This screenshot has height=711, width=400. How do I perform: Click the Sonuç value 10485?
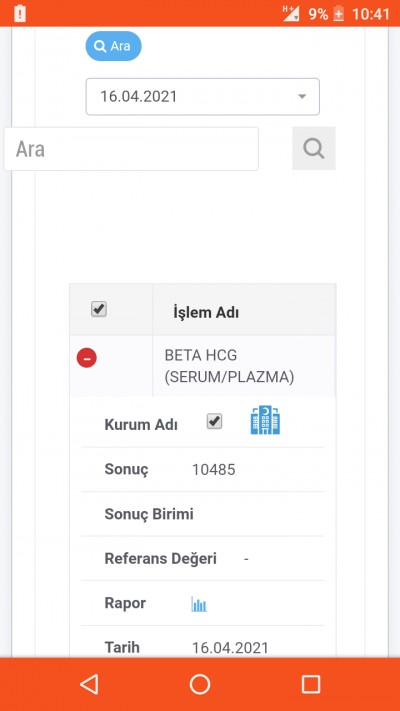coord(214,470)
